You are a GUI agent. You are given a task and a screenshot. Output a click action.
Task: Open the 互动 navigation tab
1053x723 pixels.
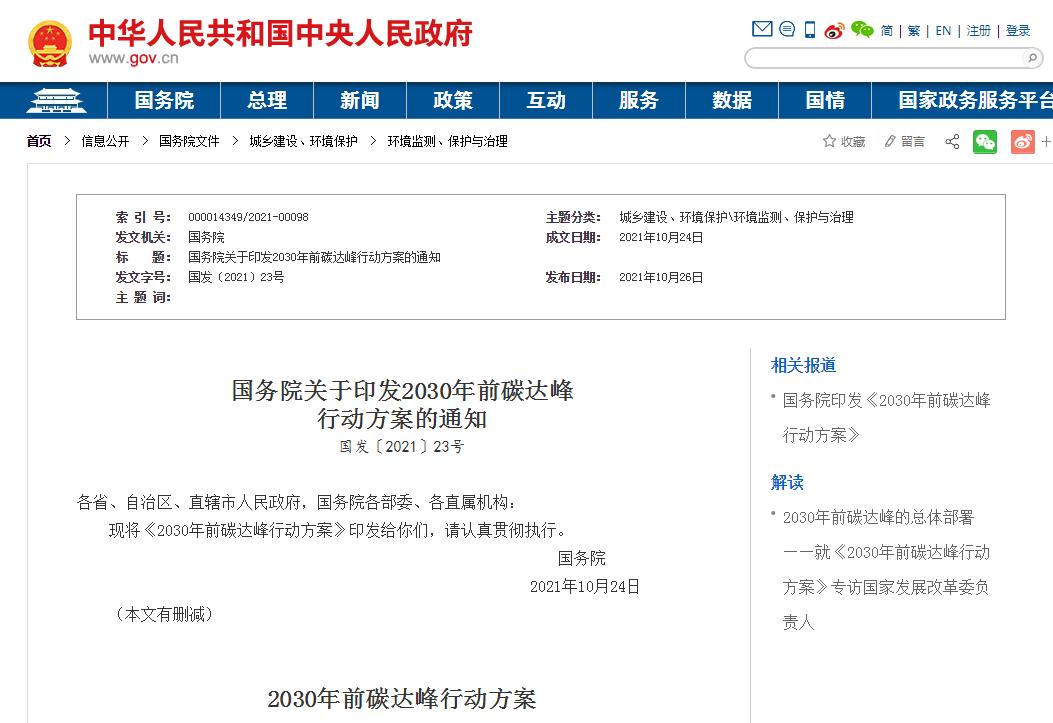[x=546, y=101]
